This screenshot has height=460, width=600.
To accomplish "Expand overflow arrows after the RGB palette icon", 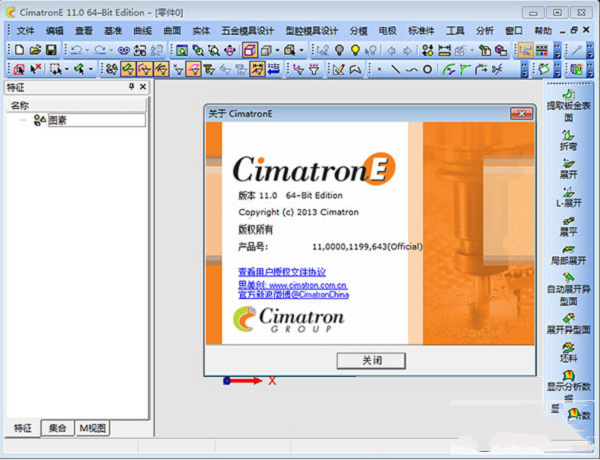I will (557, 51).
